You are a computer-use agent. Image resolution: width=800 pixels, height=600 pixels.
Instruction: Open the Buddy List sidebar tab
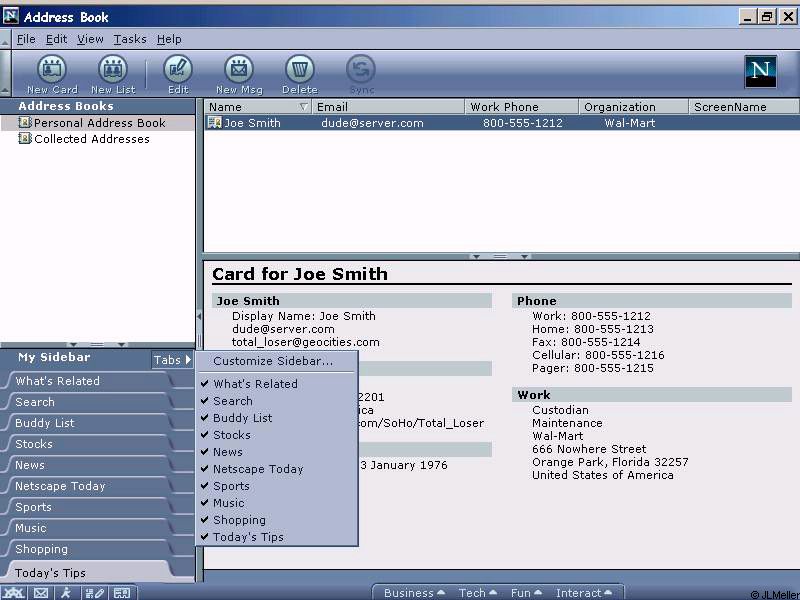coord(89,423)
